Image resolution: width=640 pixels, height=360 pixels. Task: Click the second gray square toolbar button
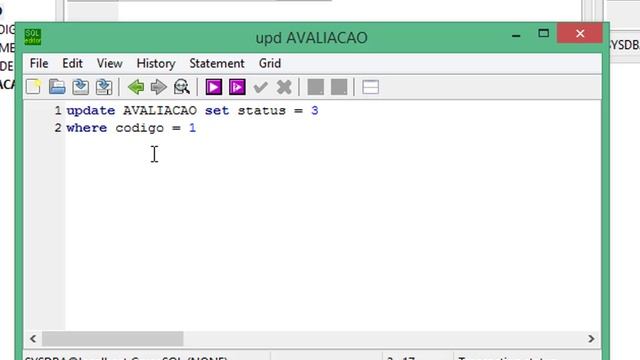(339, 87)
